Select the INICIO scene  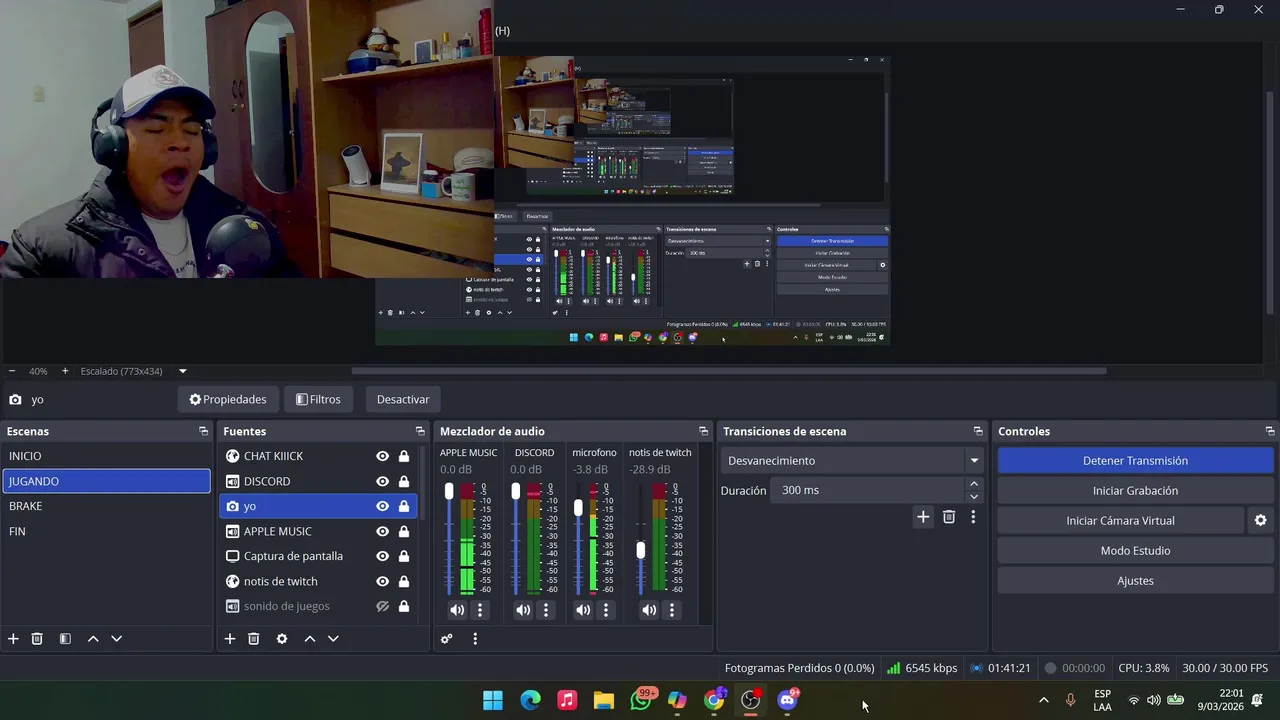[106, 456]
